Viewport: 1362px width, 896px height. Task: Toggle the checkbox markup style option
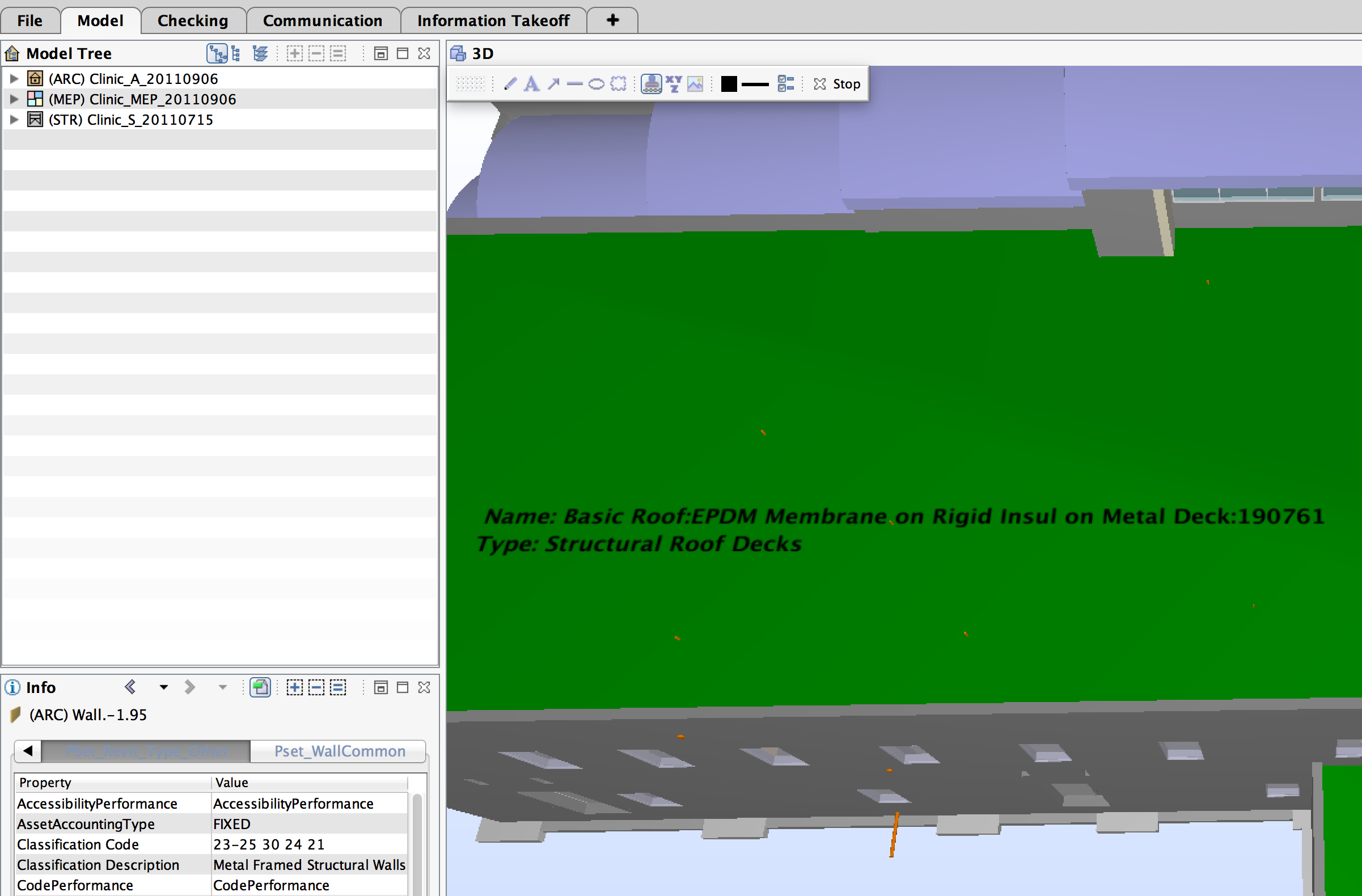[x=785, y=83]
